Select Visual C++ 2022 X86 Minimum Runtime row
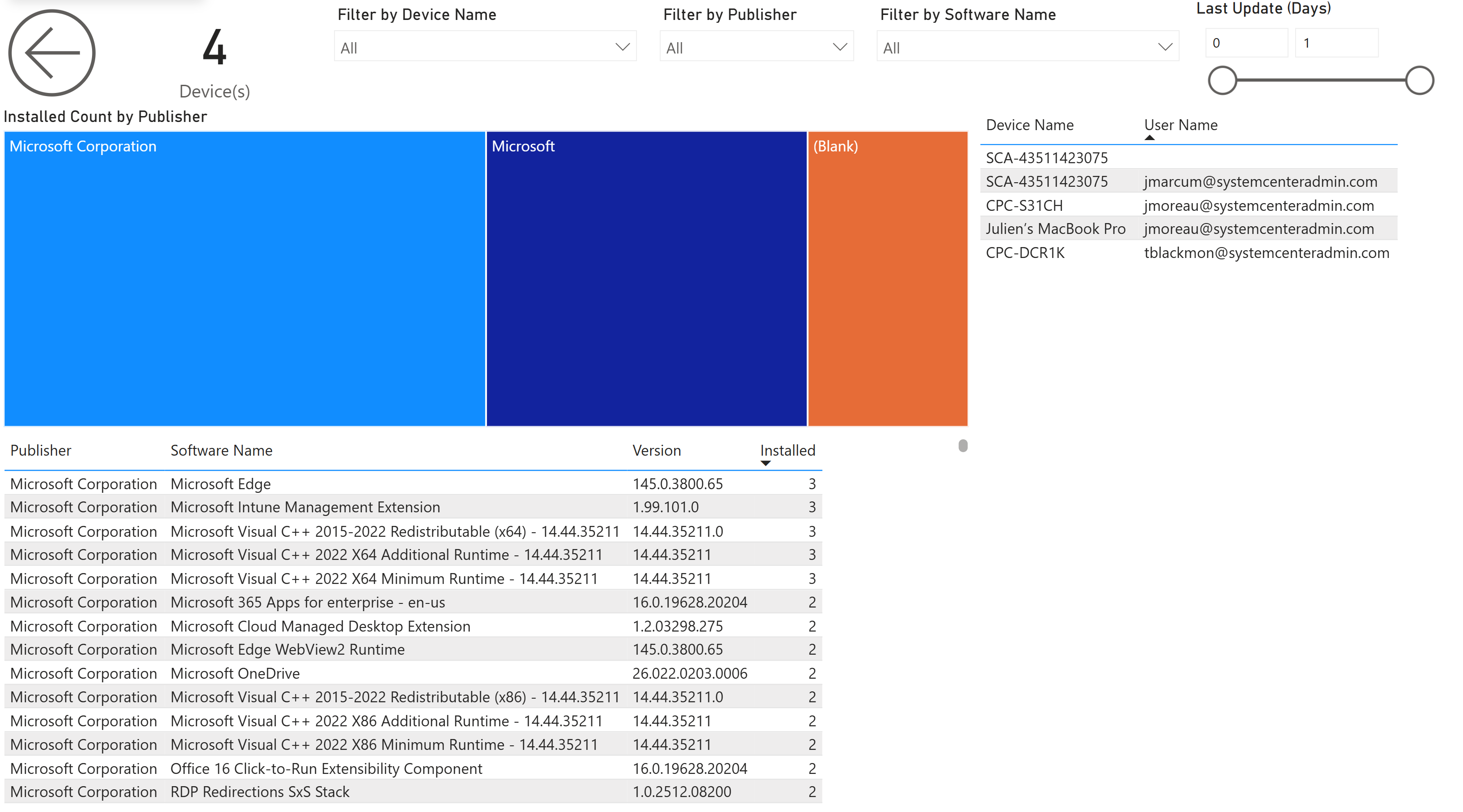The image size is (1463, 812). (x=413, y=745)
